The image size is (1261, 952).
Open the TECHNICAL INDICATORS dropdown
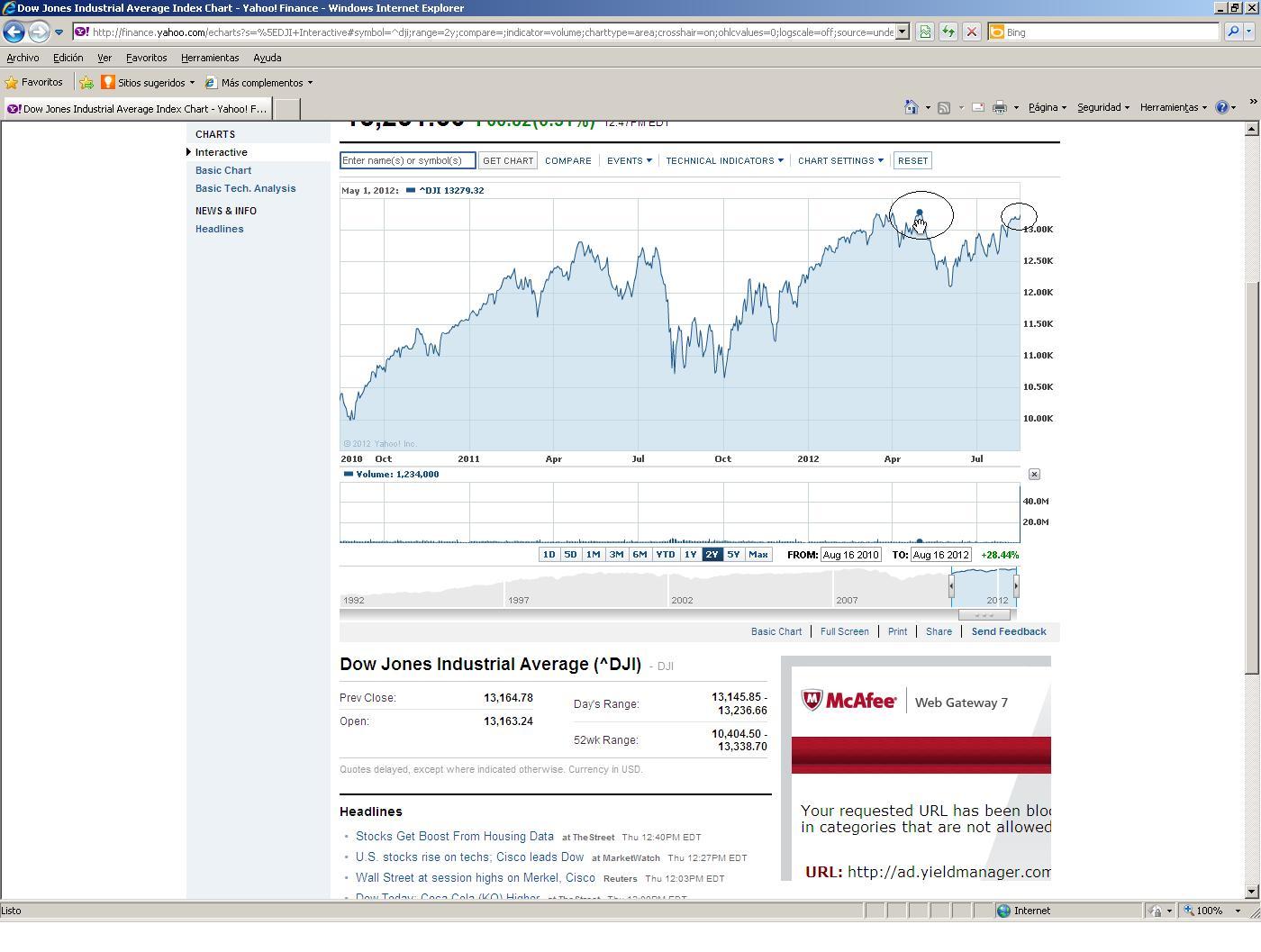point(724,160)
